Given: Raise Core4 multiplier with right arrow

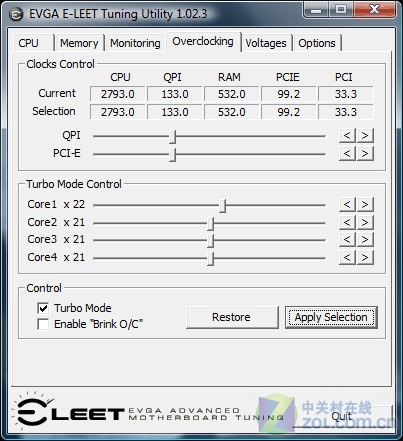Looking at the screenshot, I should click(x=365, y=257).
